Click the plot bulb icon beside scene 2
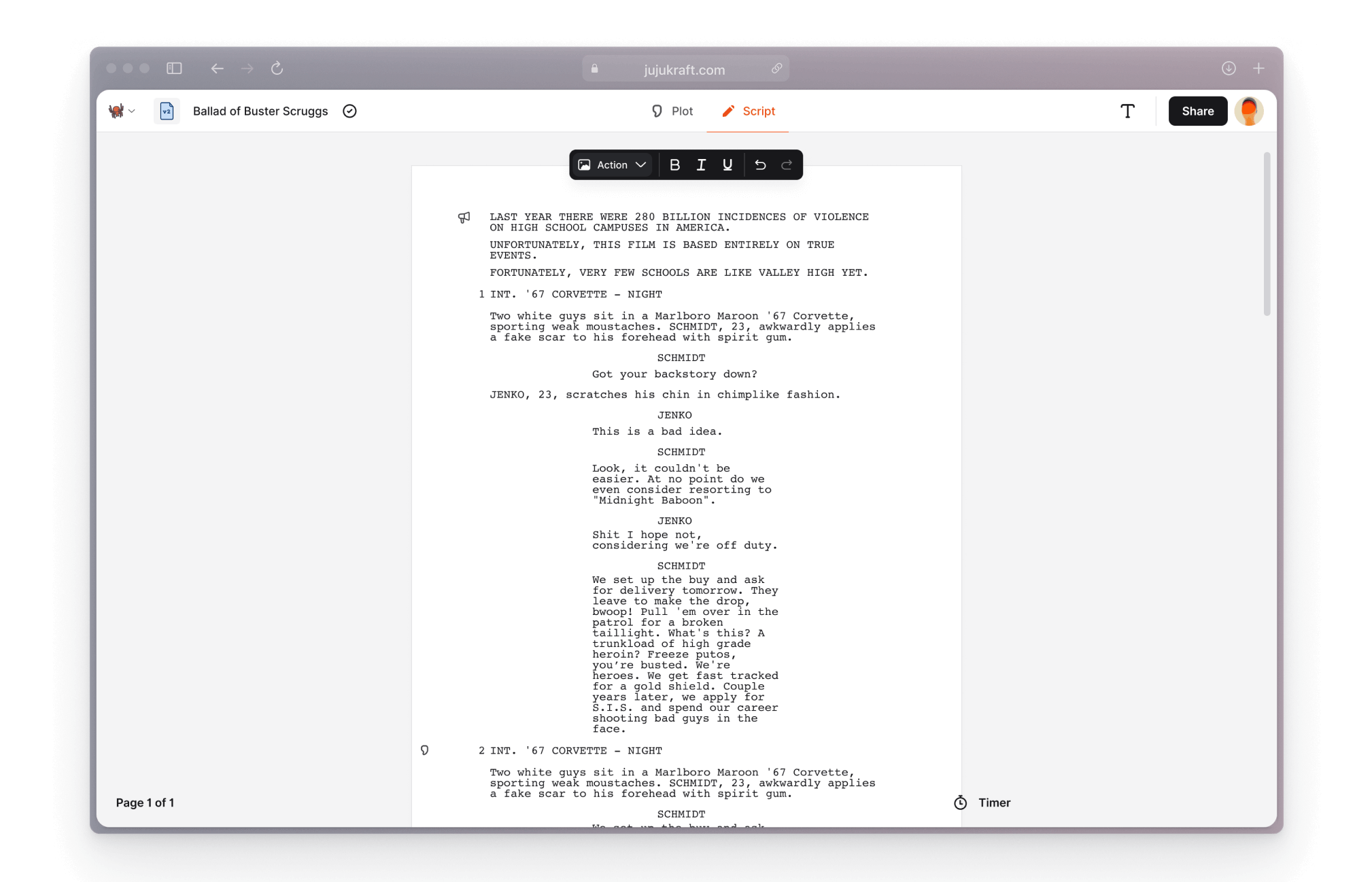 424,750
